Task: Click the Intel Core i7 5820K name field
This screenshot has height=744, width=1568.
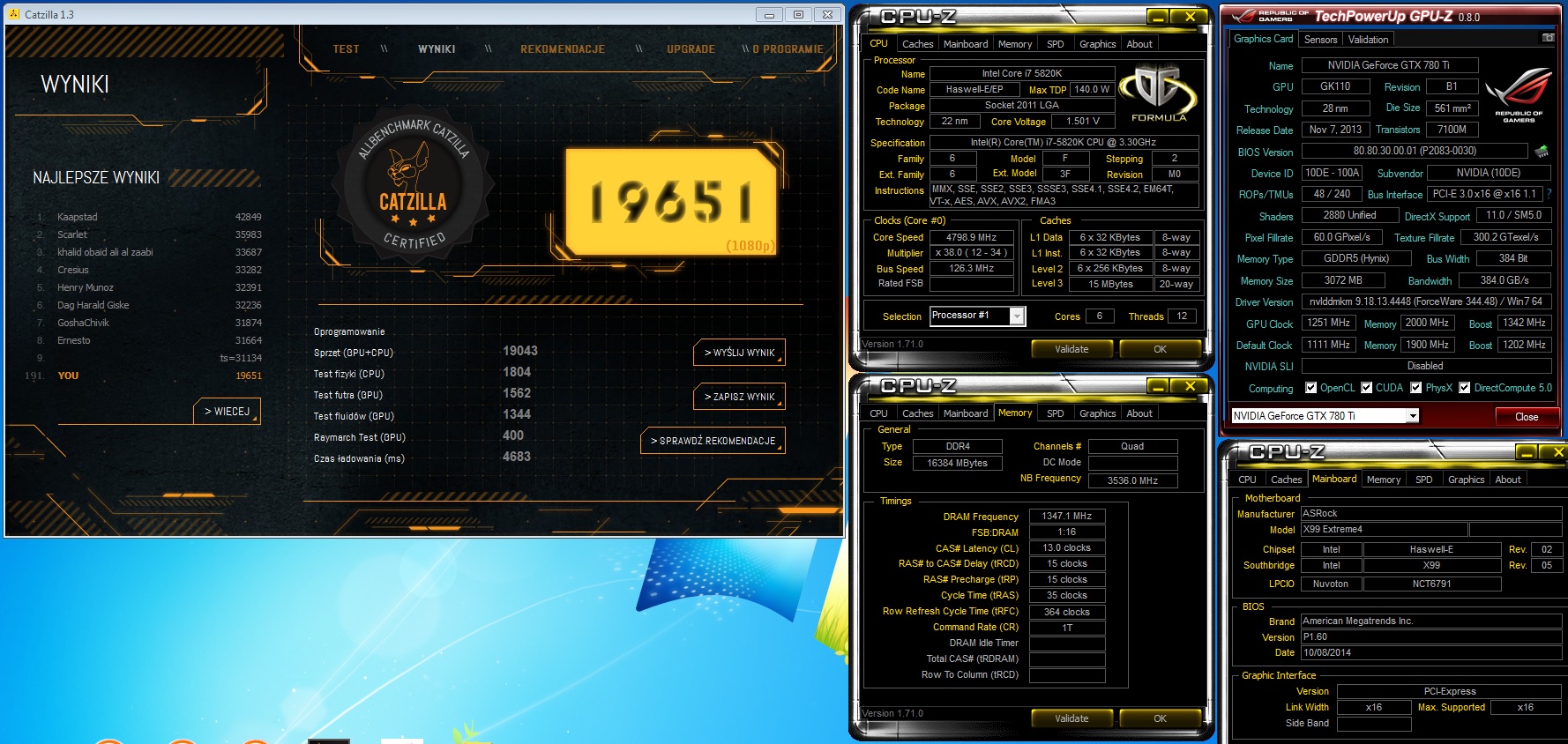Action: (1022, 73)
